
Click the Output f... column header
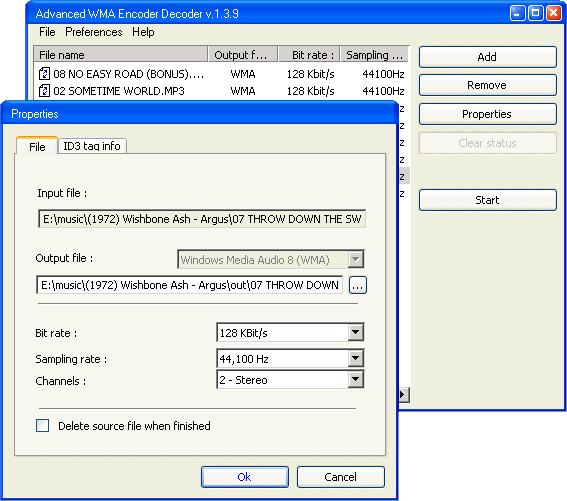click(243, 55)
